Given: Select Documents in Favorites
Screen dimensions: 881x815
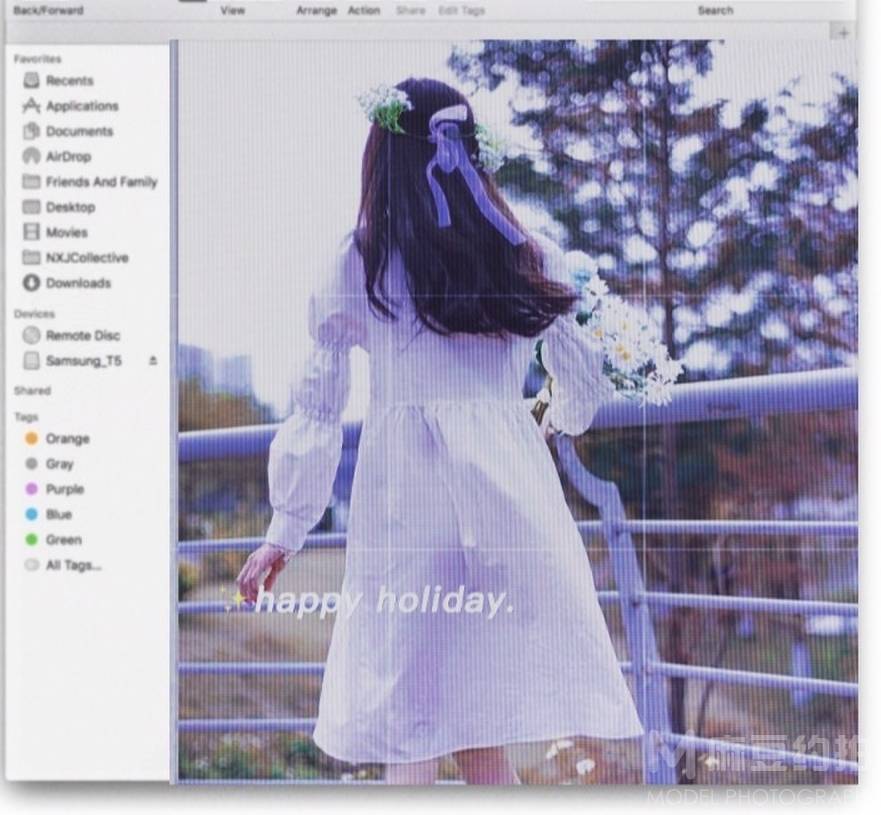Looking at the screenshot, I should (78, 131).
